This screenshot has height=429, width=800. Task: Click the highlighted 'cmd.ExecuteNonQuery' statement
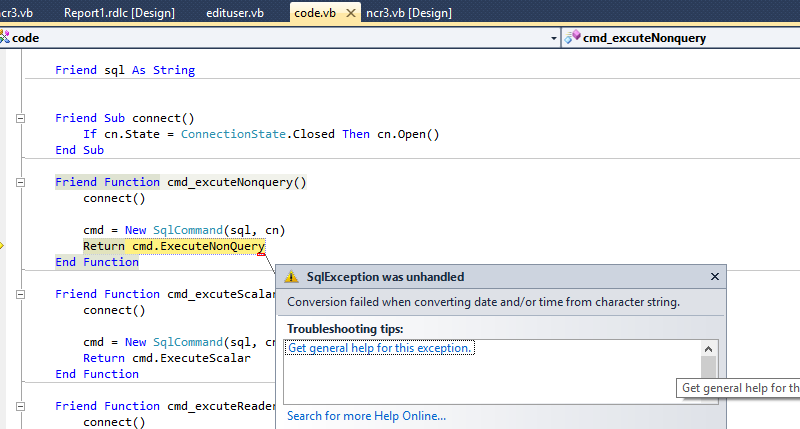click(198, 246)
